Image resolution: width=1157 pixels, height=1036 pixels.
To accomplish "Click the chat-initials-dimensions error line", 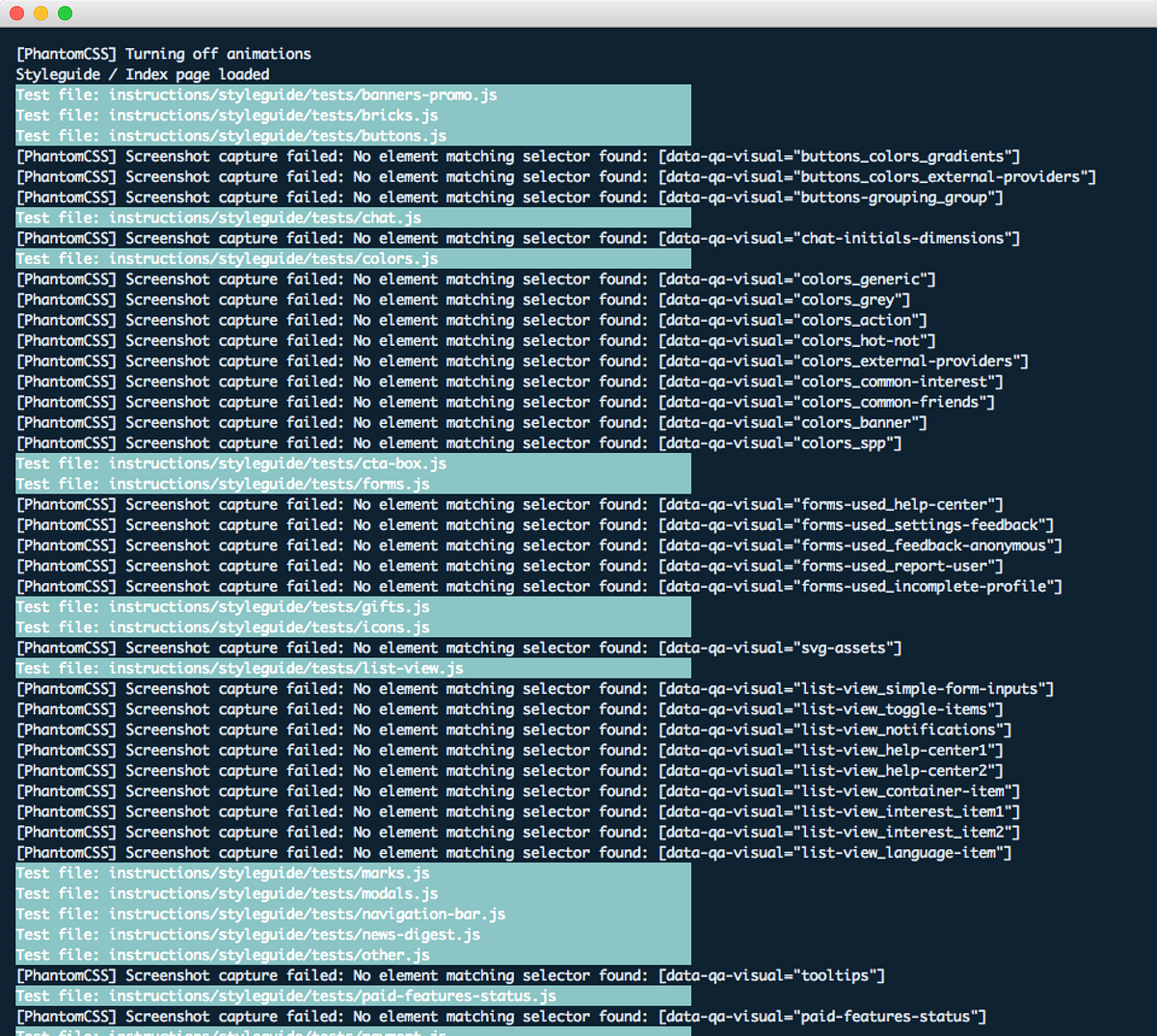I will (519, 238).
